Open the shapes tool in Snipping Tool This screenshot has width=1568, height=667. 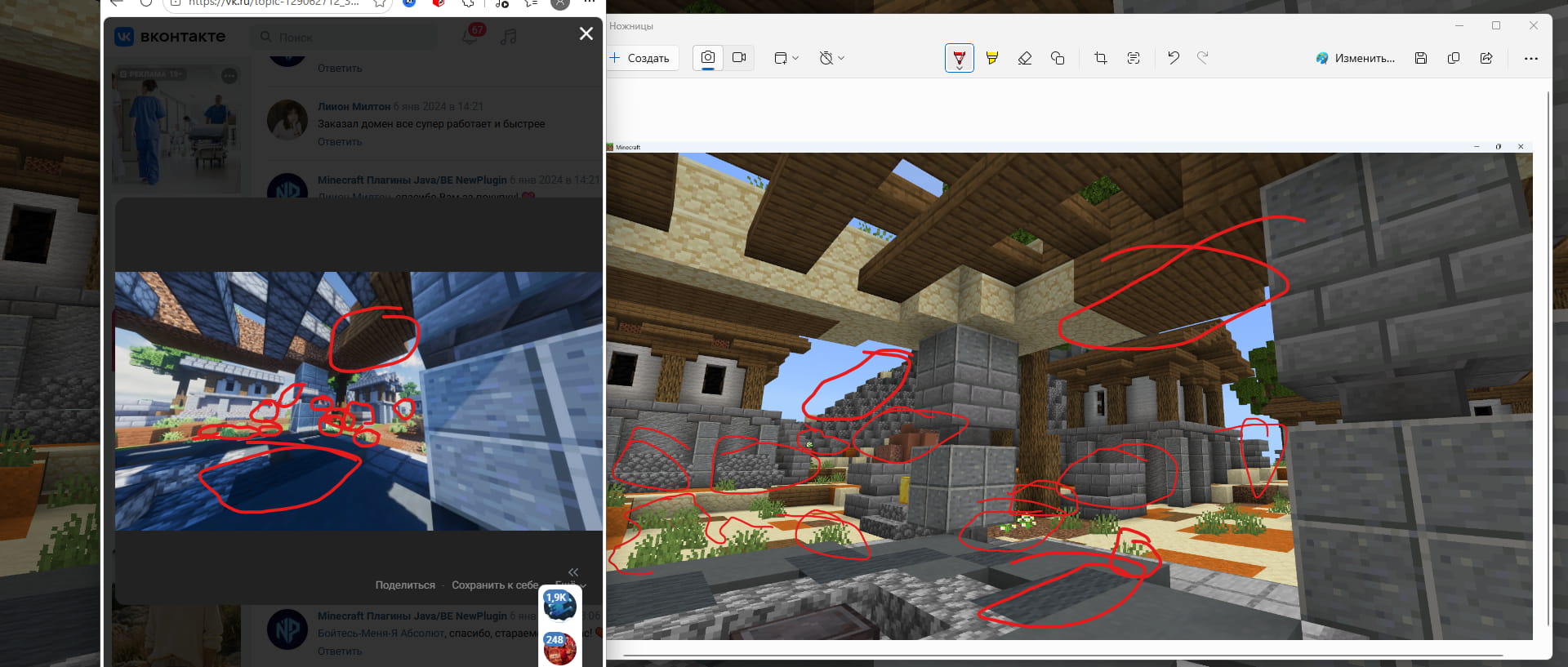coord(1058,58)
